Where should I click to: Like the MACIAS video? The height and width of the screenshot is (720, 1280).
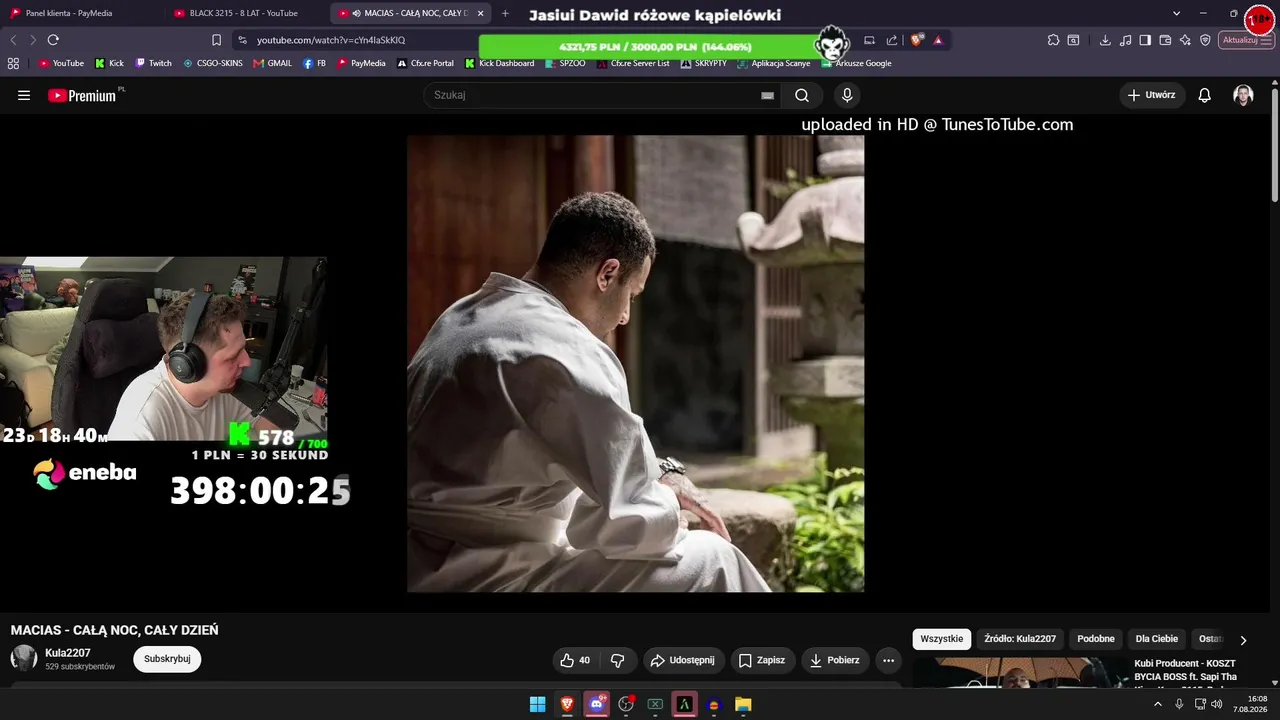pyautogui.click(x=577, y=660)
